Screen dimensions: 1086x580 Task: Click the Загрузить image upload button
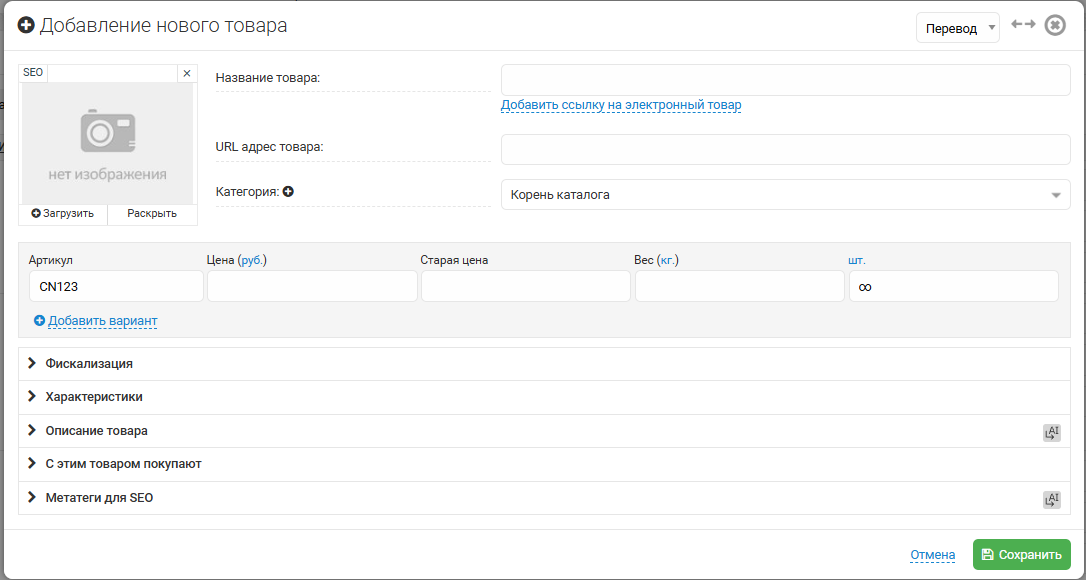(x=63, y=213)
